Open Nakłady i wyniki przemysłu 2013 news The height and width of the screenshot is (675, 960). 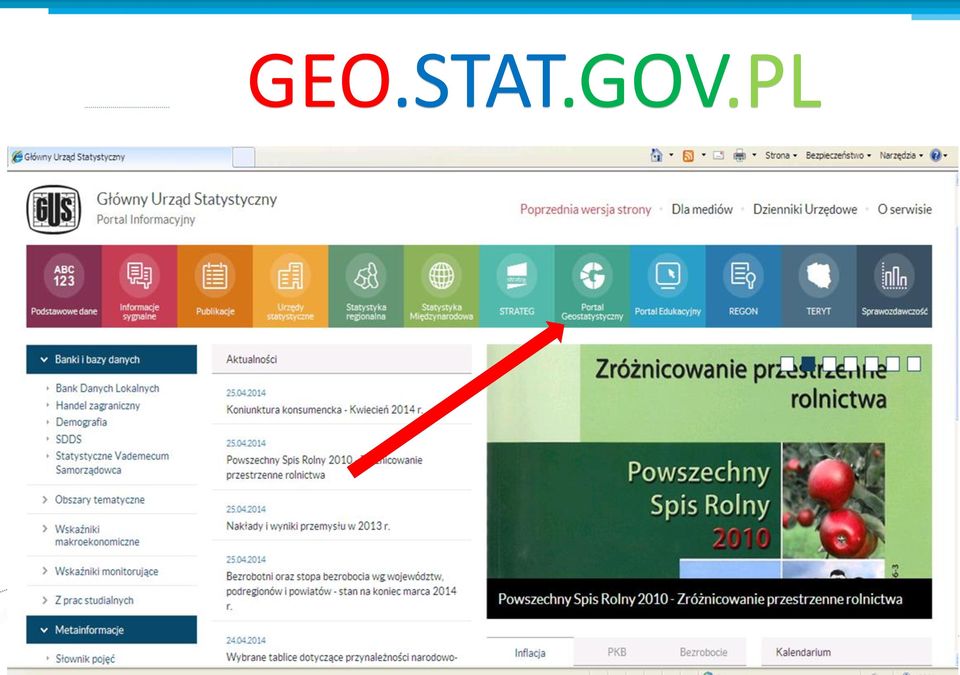(x=308, y=526)
